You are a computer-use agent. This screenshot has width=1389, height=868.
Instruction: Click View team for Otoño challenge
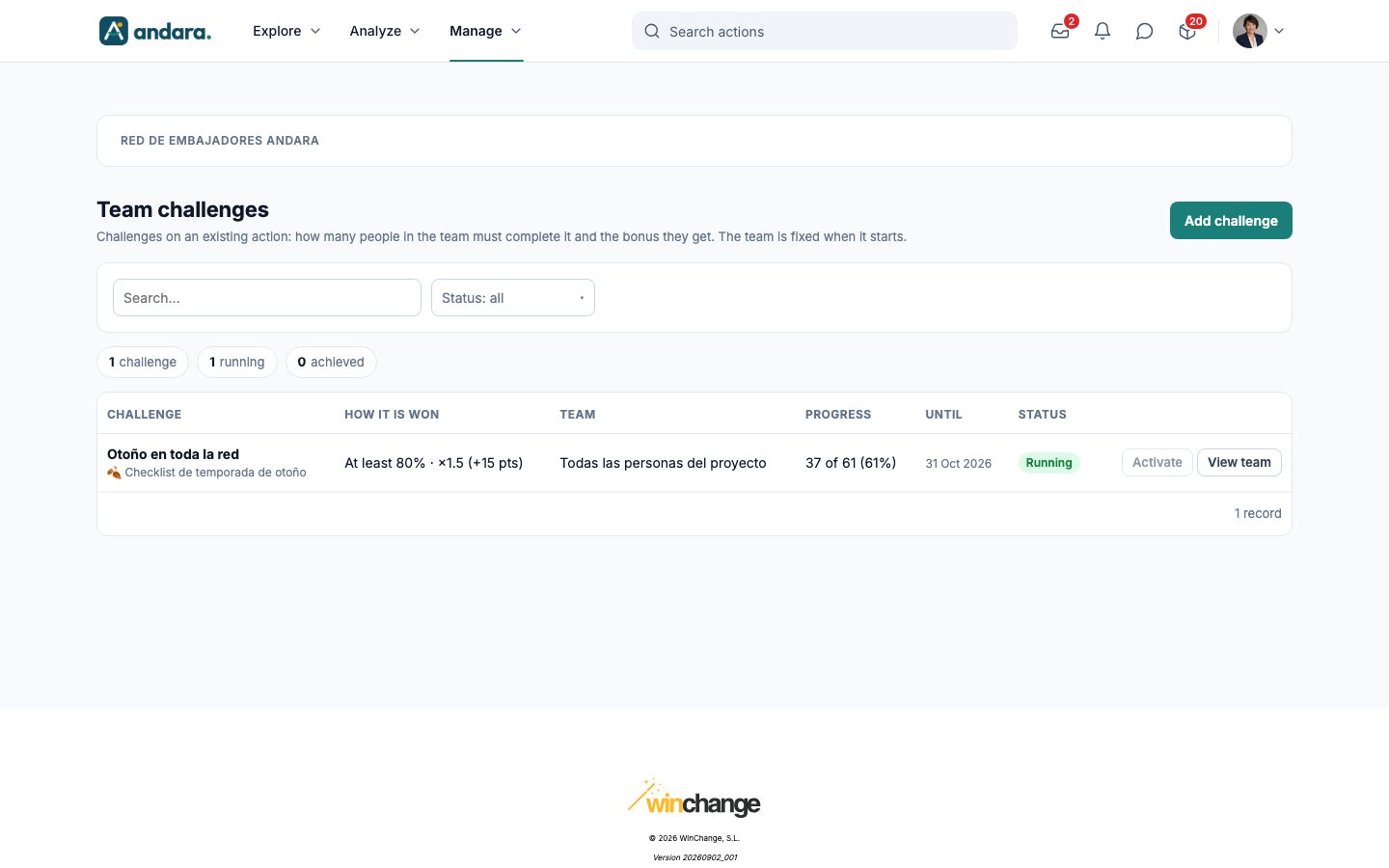click(x=1239, y=463)
